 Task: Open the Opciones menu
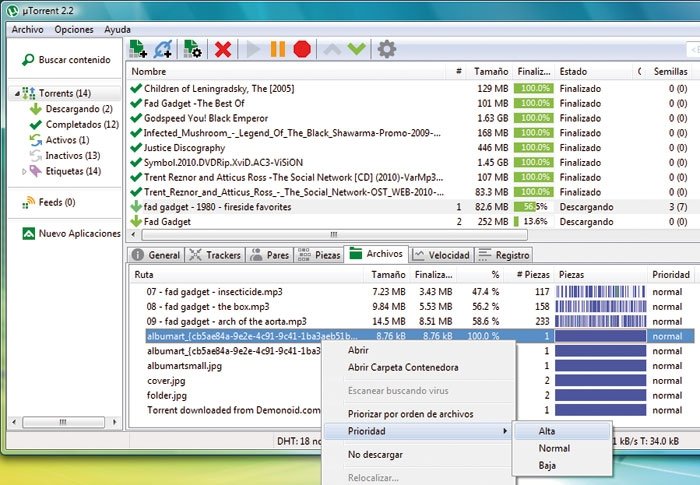(x=74, y=29)
